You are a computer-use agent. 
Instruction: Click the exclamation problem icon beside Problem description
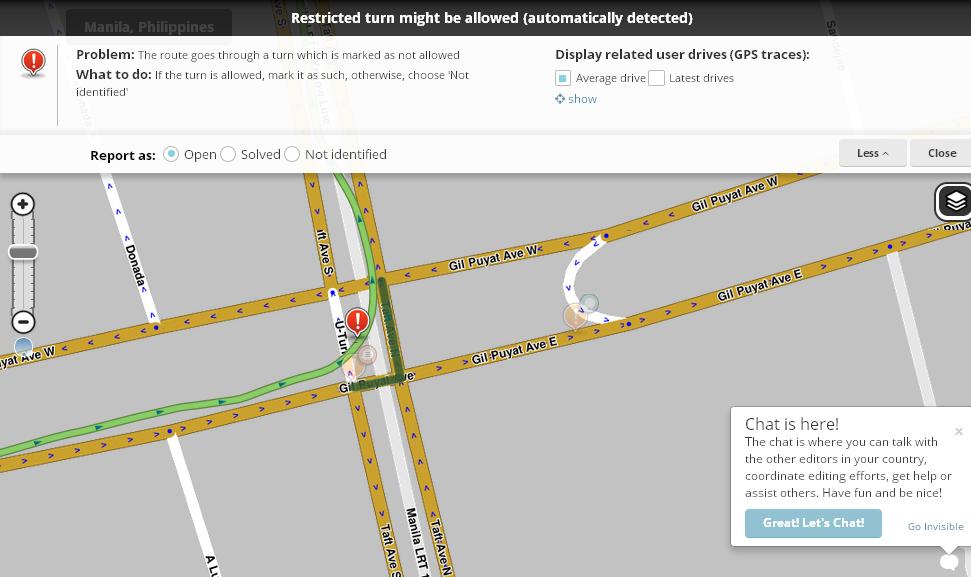pyautogui.click(x=32, y=62)
